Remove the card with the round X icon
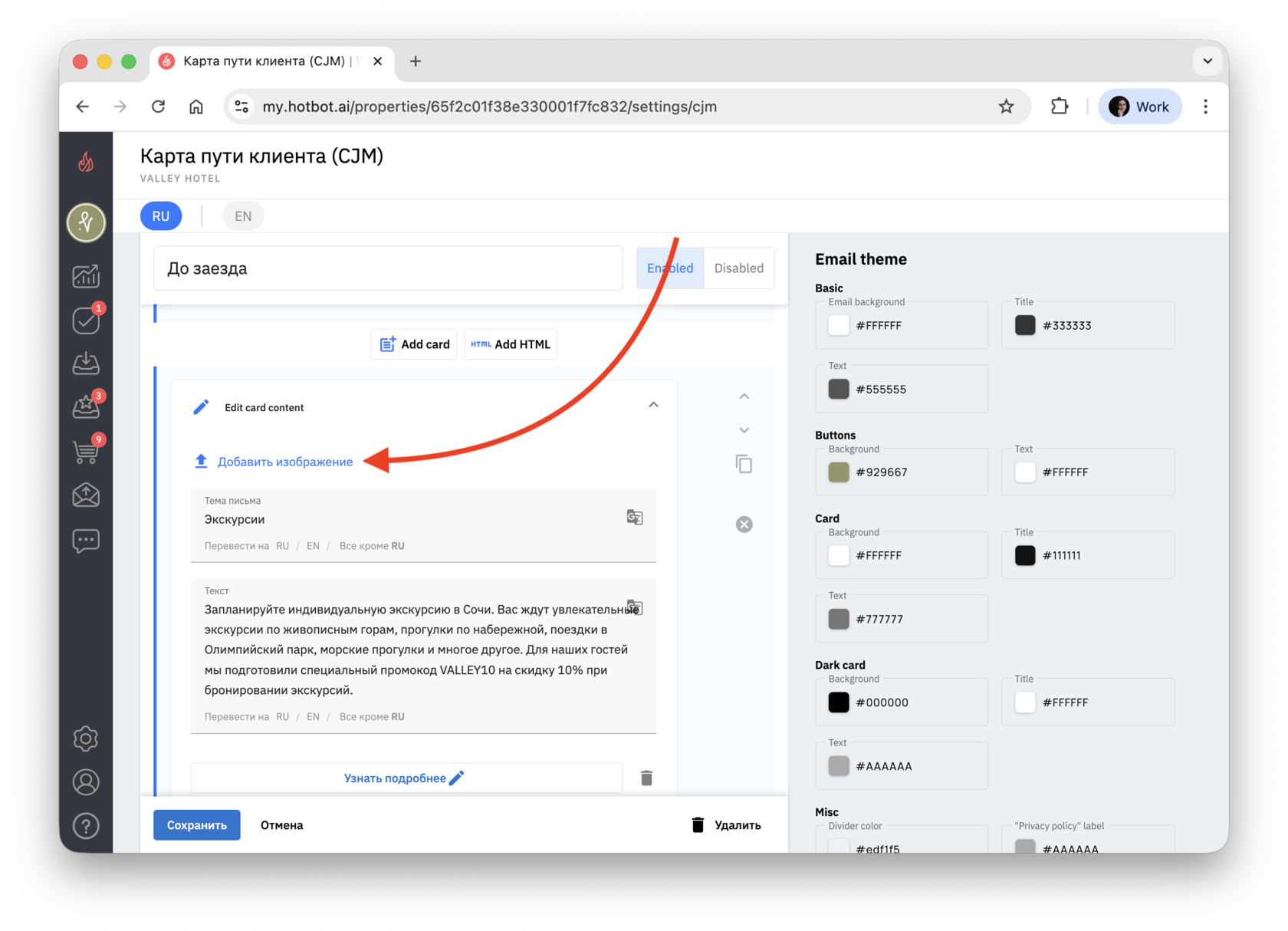 point(744,525)
